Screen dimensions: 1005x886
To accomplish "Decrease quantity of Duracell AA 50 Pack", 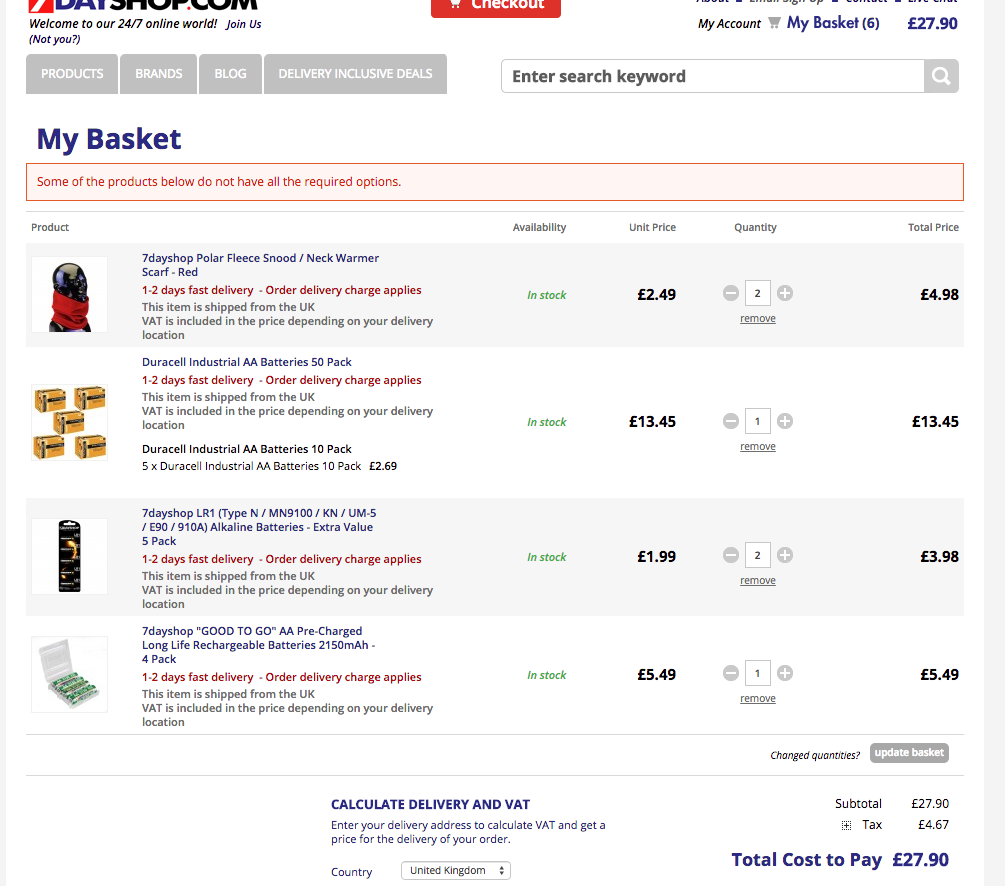I will coord(731,421).
